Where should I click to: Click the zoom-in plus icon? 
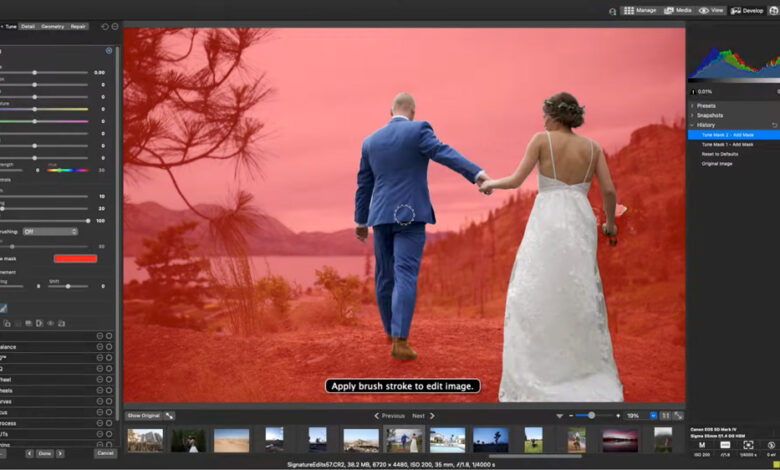tap(618, 416)
